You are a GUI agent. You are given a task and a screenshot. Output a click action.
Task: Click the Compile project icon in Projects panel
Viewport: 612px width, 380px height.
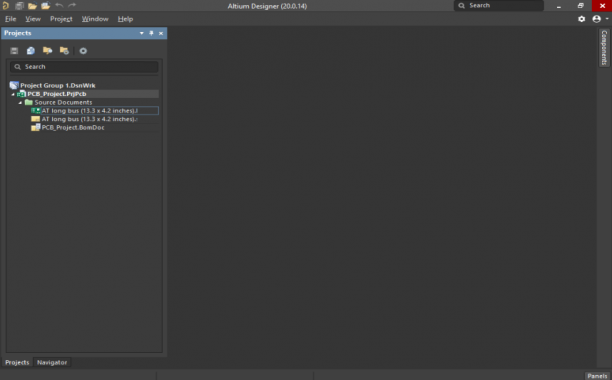31,51
